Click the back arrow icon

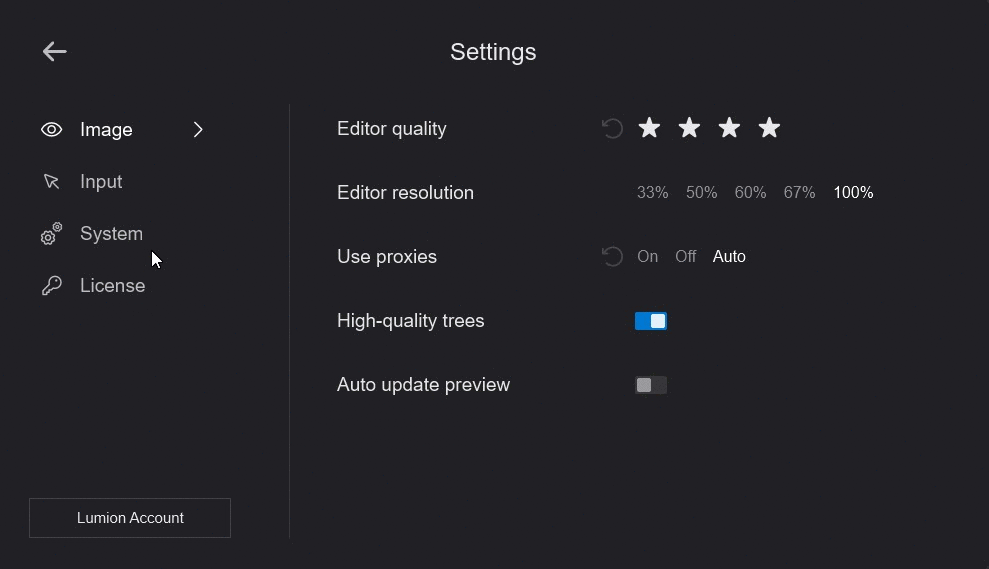[x=54, y=52]
